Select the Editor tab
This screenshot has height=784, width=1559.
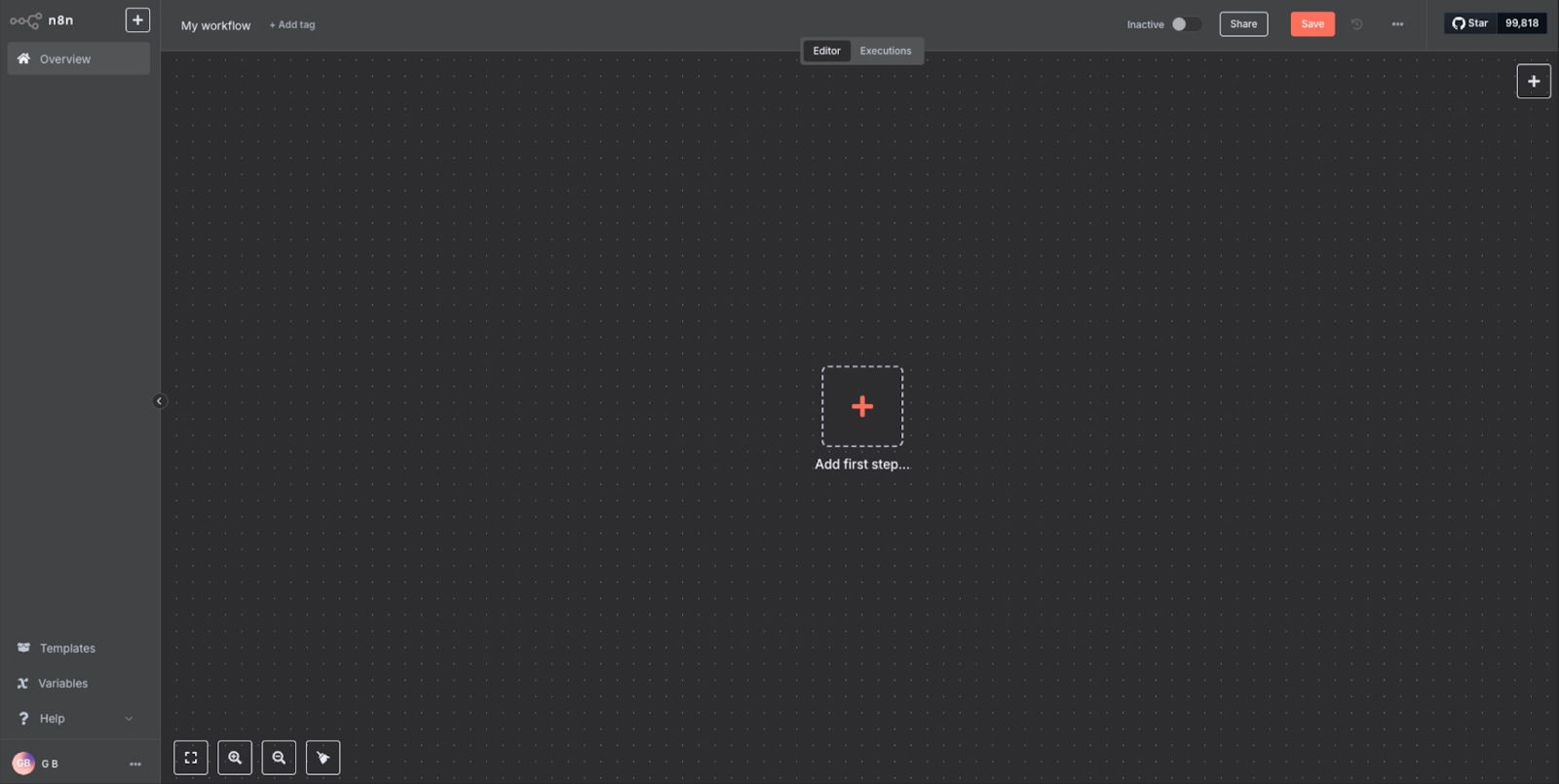pos(826,51)
